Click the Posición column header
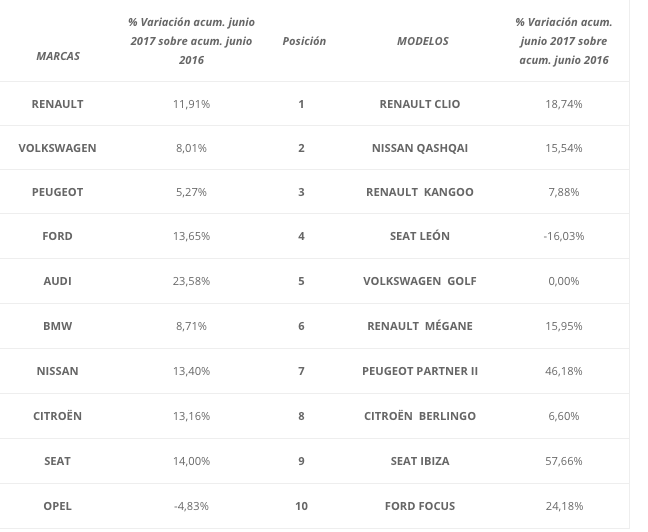 click(x=304, y=41)
